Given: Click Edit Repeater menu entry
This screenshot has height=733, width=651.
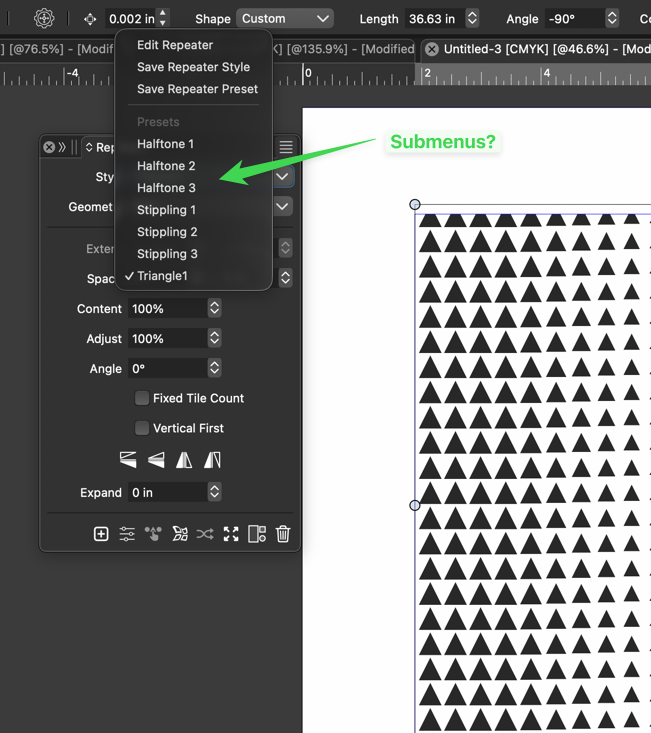Looking at the screenshot, I should 175,45.
